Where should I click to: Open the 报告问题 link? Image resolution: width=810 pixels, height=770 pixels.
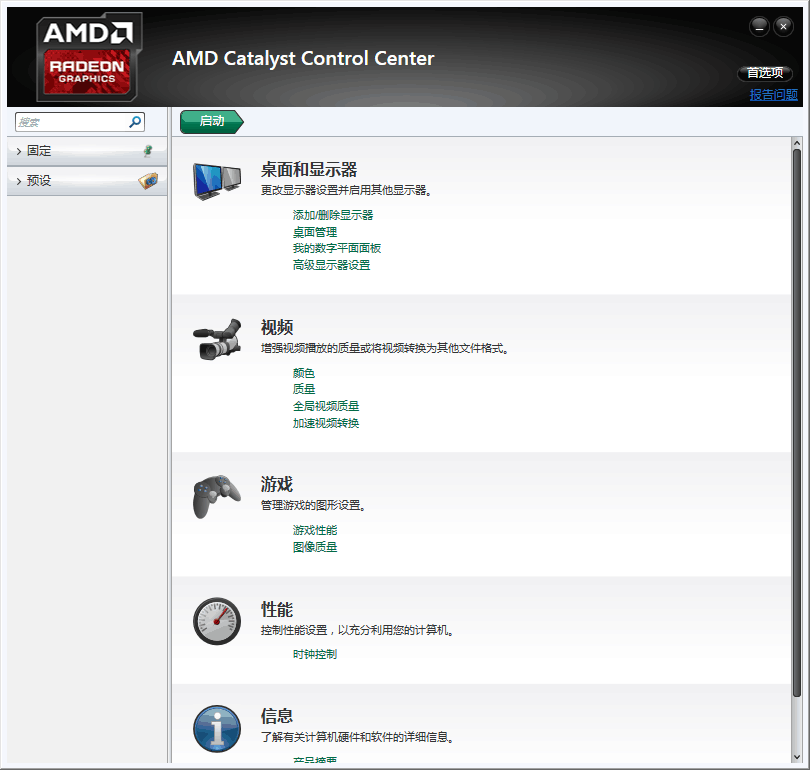[x=773, y=95]
